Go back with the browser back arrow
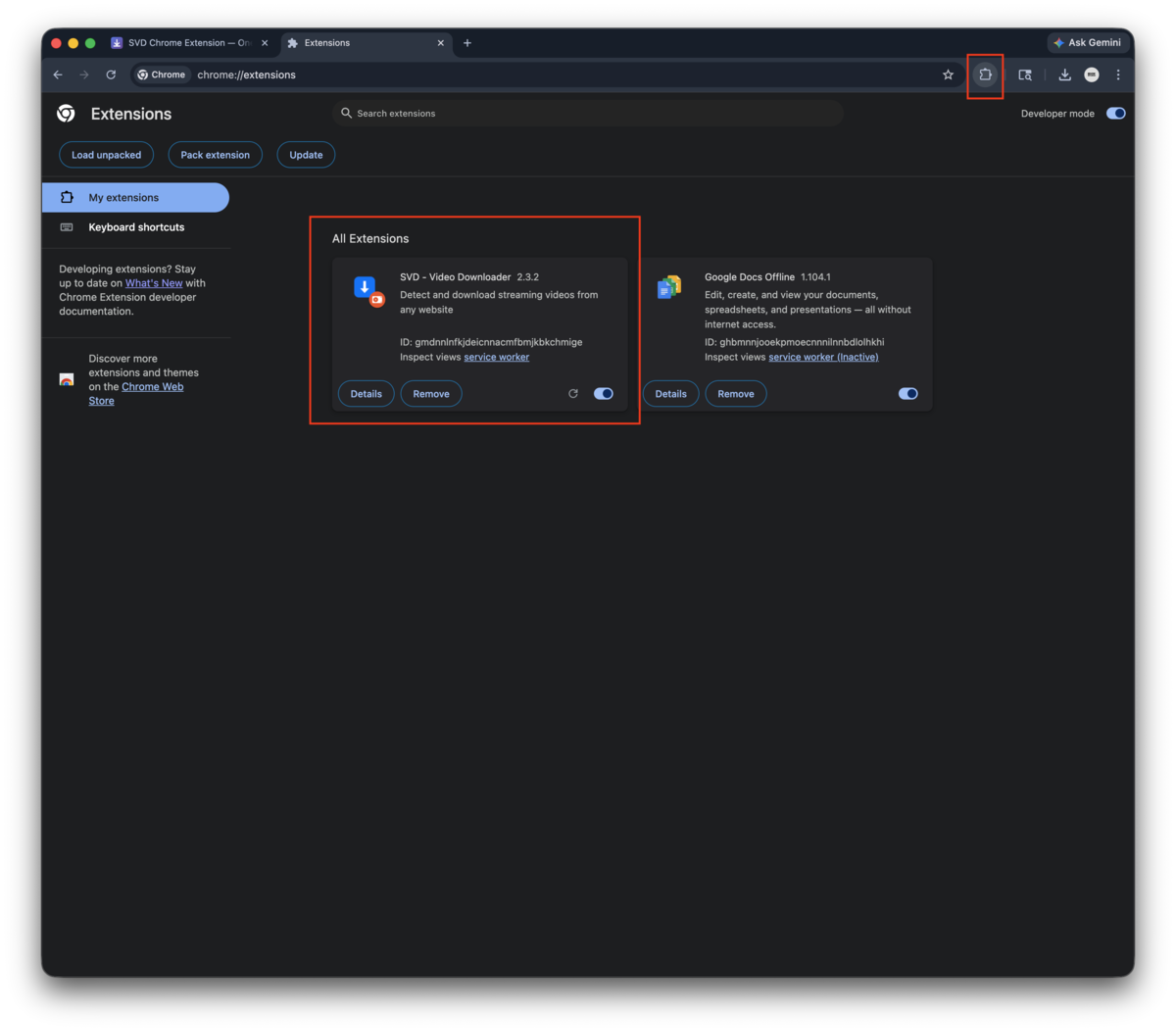 tap(58, 74)
